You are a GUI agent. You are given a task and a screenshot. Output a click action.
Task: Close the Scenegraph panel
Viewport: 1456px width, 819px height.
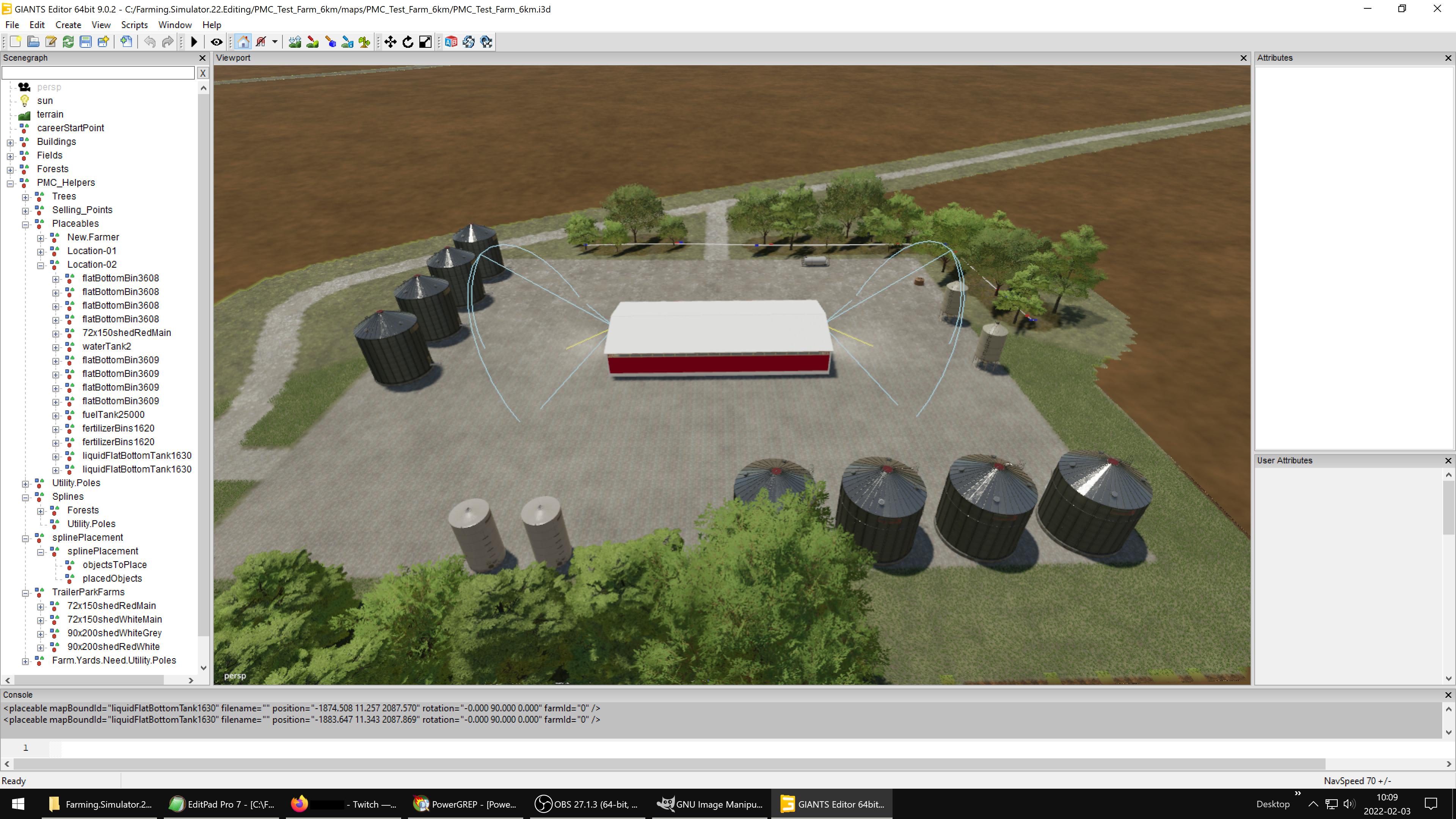(x=202, y=58)
